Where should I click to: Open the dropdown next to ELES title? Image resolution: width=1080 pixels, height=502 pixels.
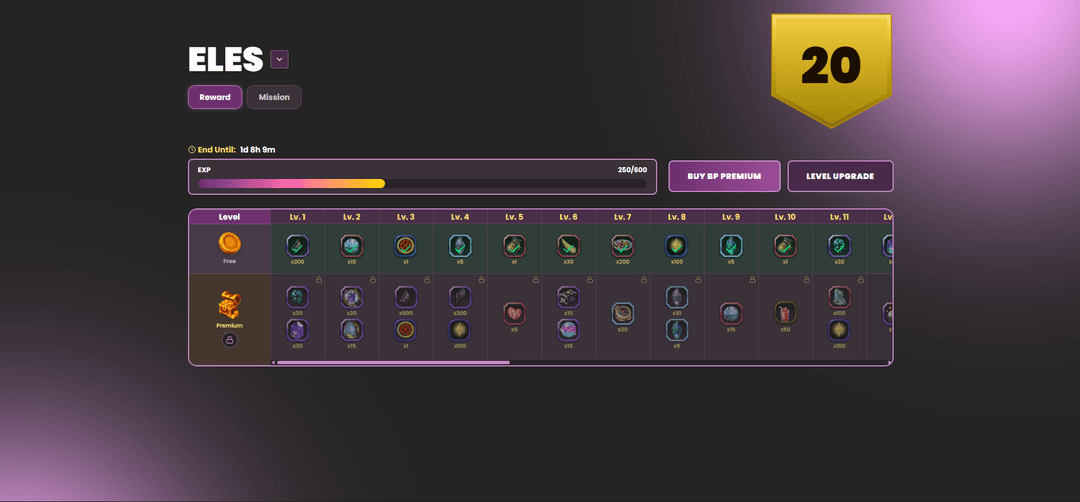pyautogui.click(x=280, y=60)
